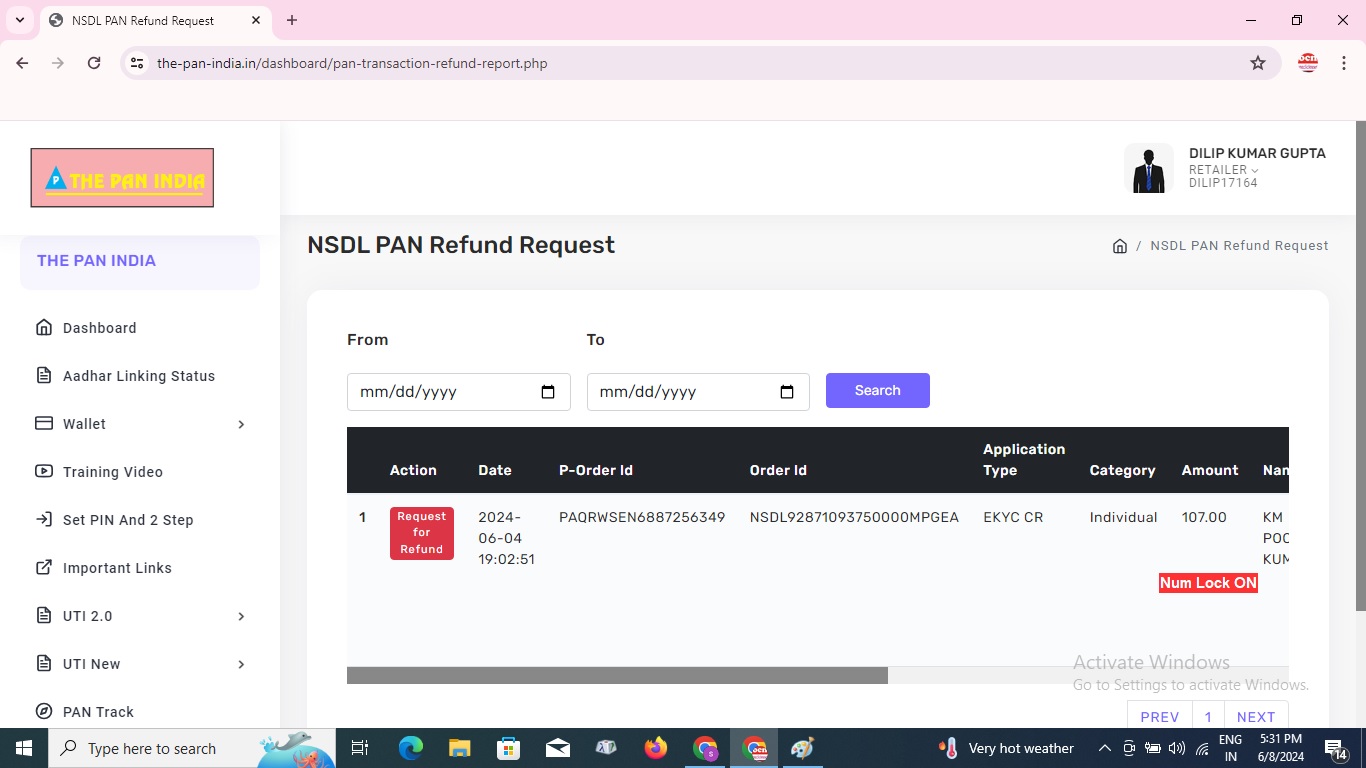Click the Important Links external link icon
Viewport: 1366px width, 768px height.
44,568
